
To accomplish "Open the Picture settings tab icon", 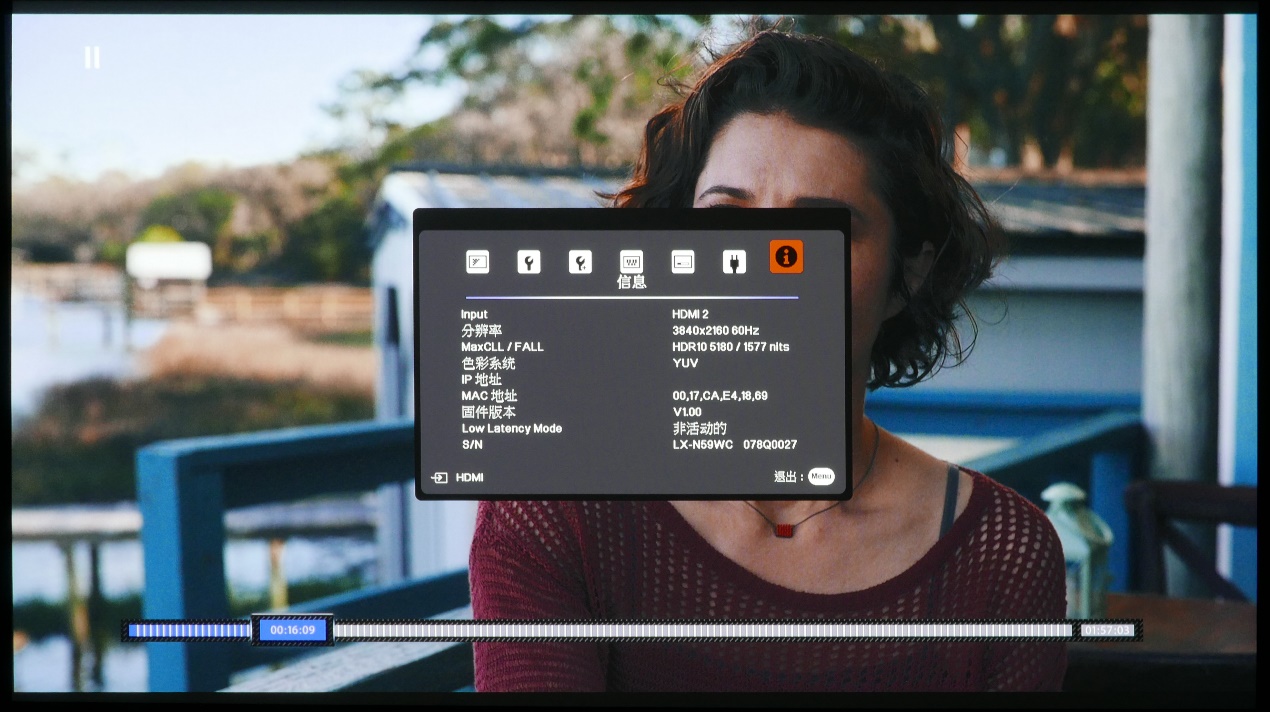I will pyautogui.click(x=477, y=262).
